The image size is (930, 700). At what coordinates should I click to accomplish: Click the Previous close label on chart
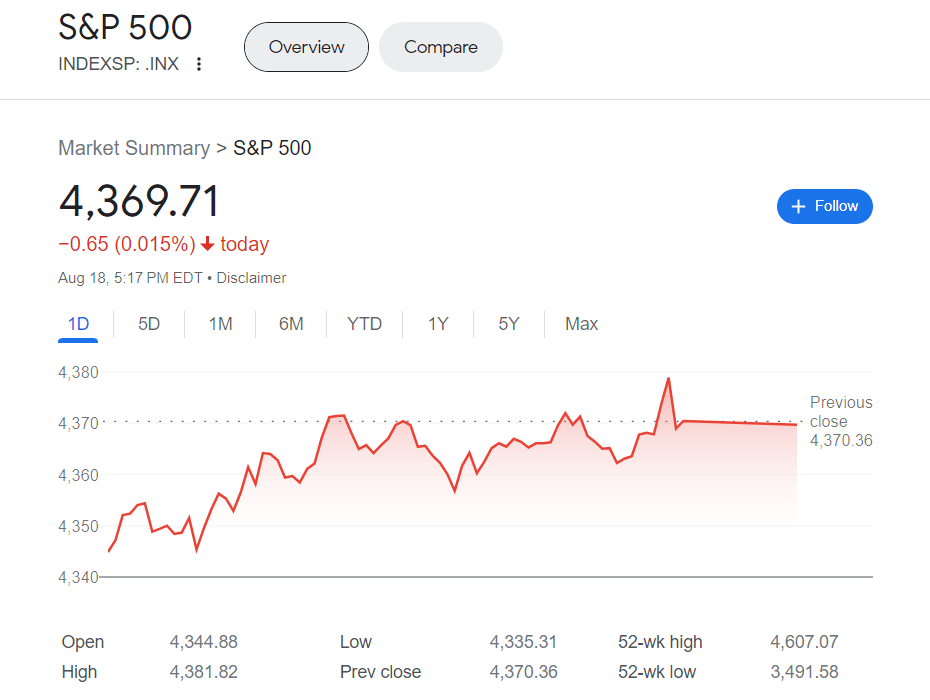pyautogui.click(x=841, y=412)
